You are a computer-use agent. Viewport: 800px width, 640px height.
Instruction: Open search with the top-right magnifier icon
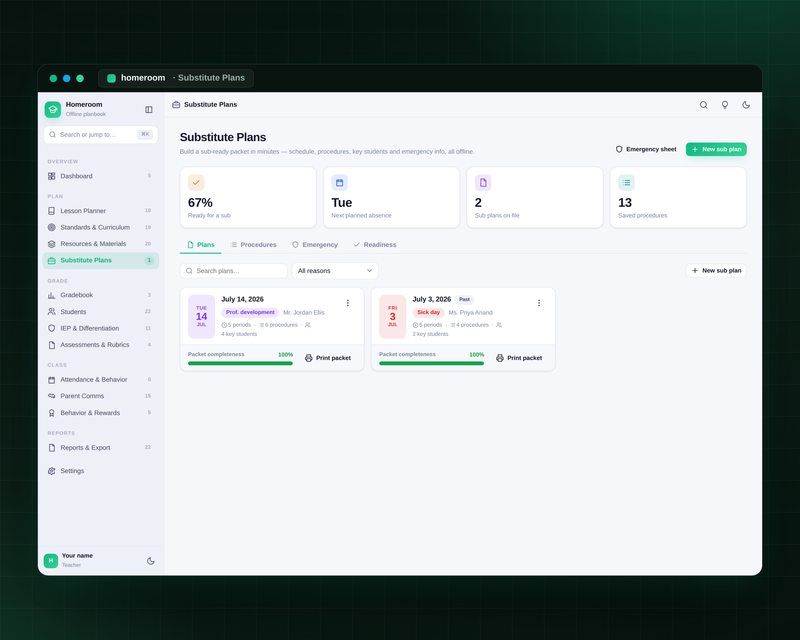coord(704,105)
